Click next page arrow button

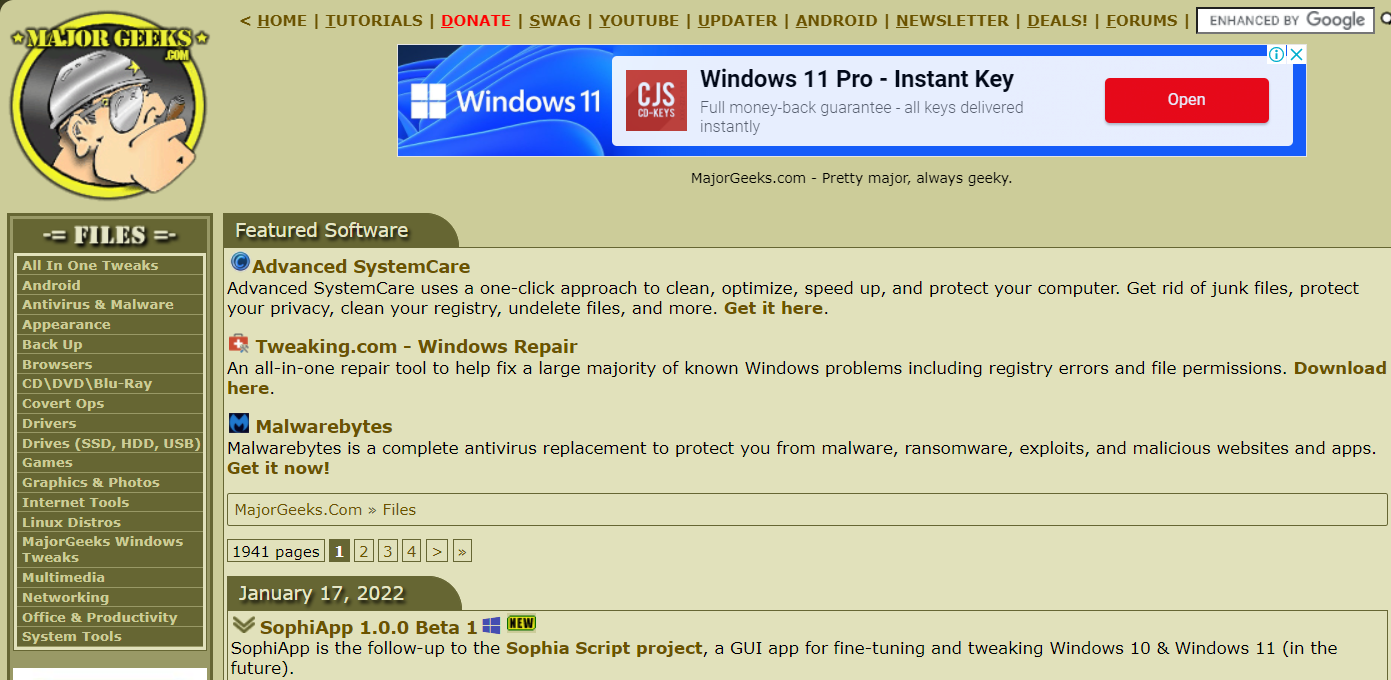[x=437, y=551]
